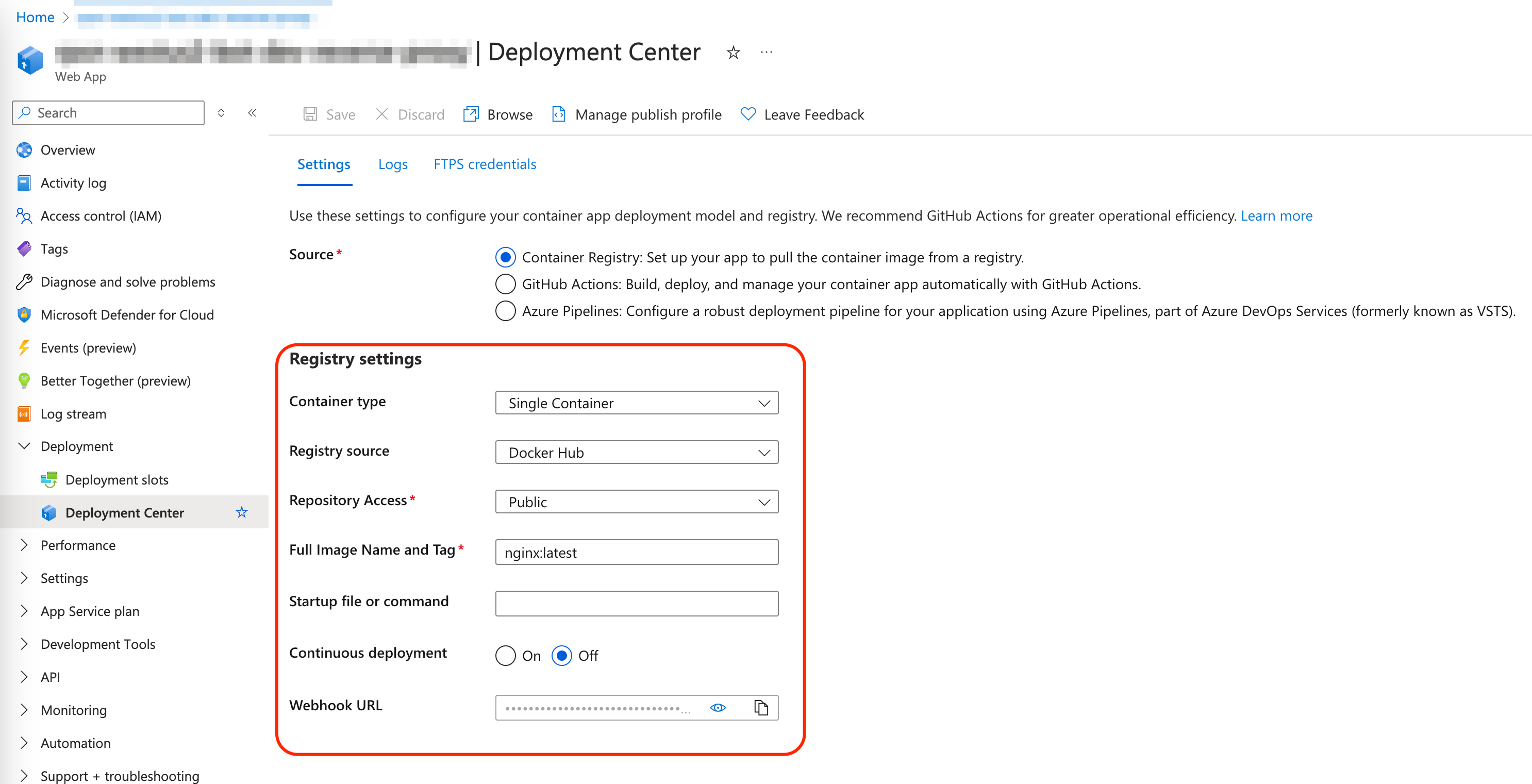Screen dimensions: 1532x784
Task: Click the Deployment Center star icon
Action: tap(243, 511)
